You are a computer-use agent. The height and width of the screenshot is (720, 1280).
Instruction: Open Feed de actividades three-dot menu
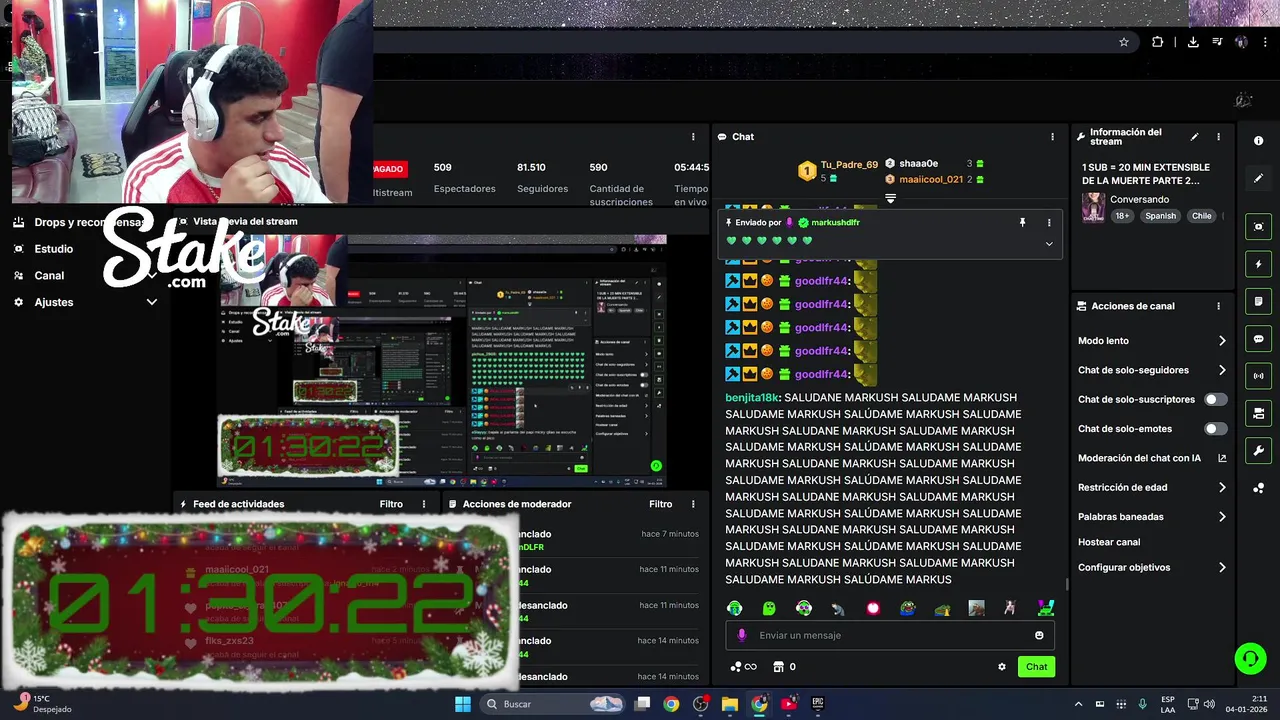tap(423, 504)
